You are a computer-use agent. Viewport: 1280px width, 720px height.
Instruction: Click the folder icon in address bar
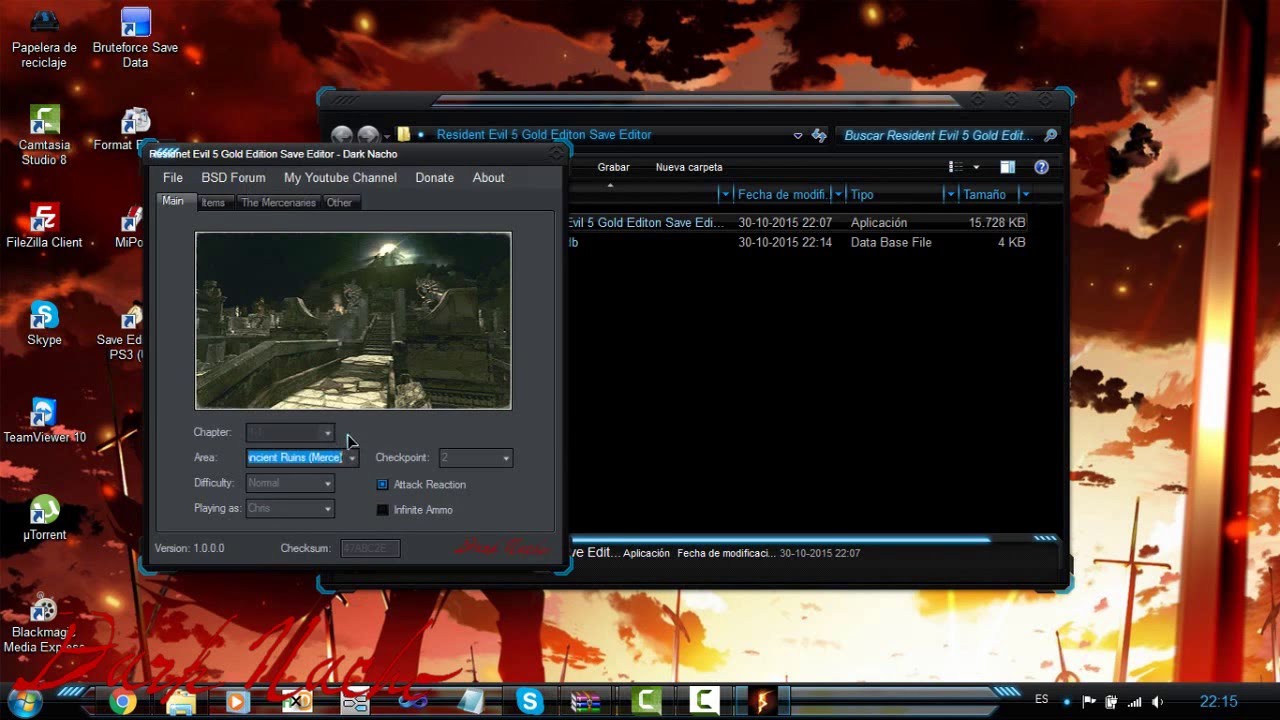404,134
